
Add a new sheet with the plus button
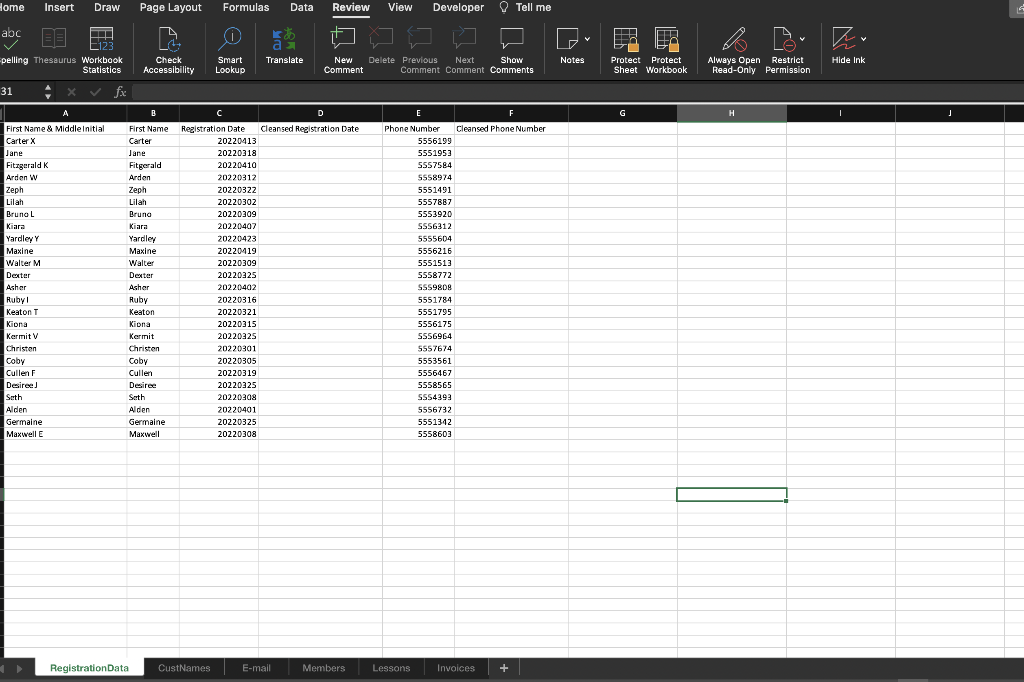point(504,667)
